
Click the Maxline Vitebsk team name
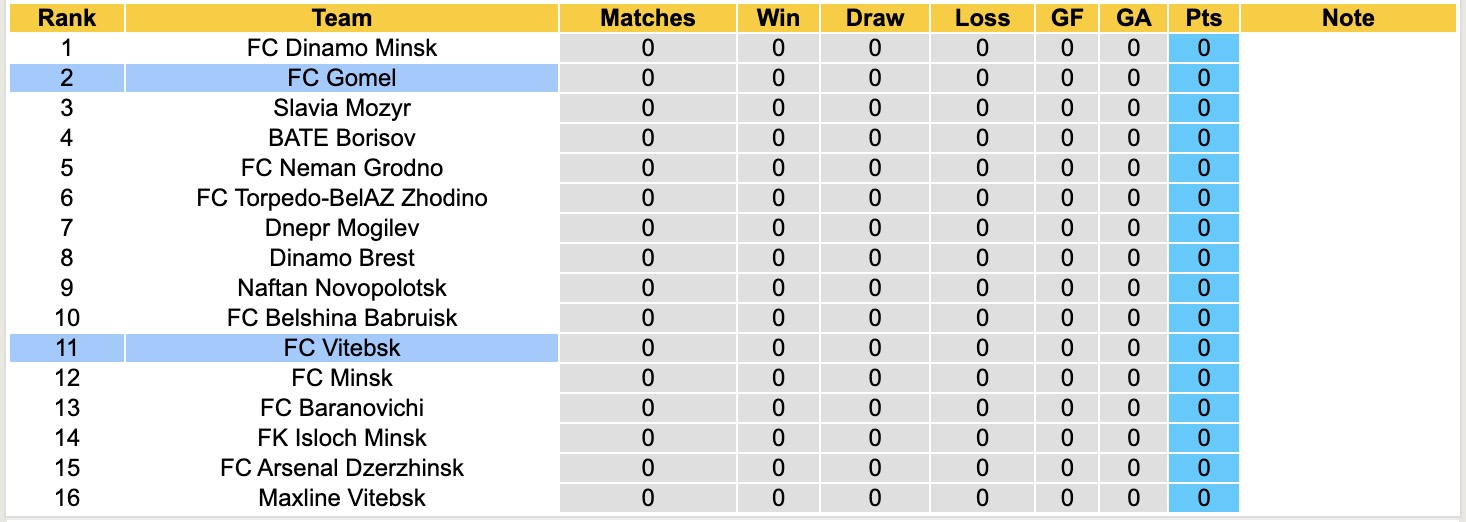(x=342, y=498)
